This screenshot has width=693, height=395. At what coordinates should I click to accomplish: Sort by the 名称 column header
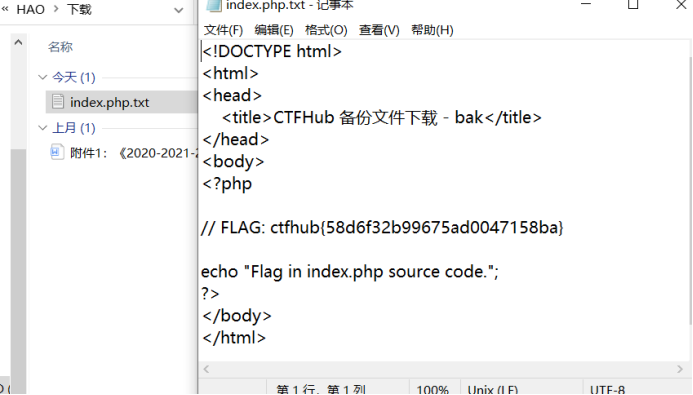coord(60,47)
